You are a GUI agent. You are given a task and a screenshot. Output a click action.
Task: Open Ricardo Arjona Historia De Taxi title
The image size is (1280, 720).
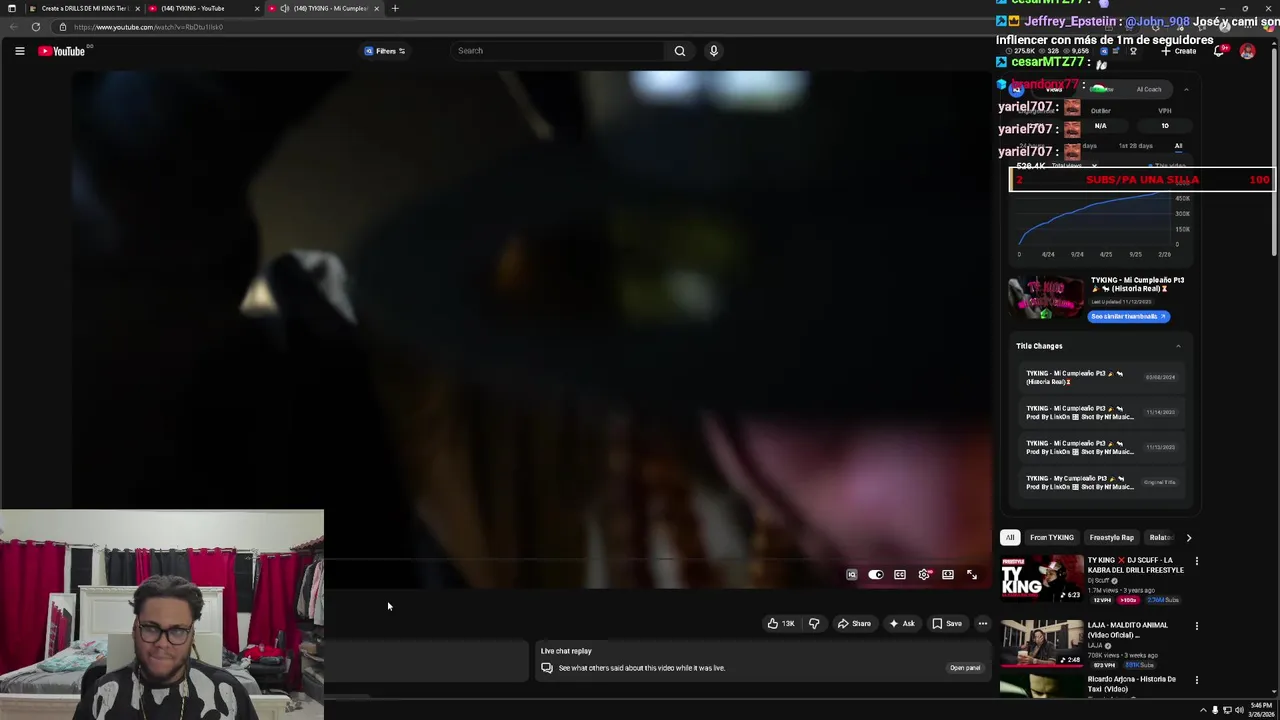1132,684
